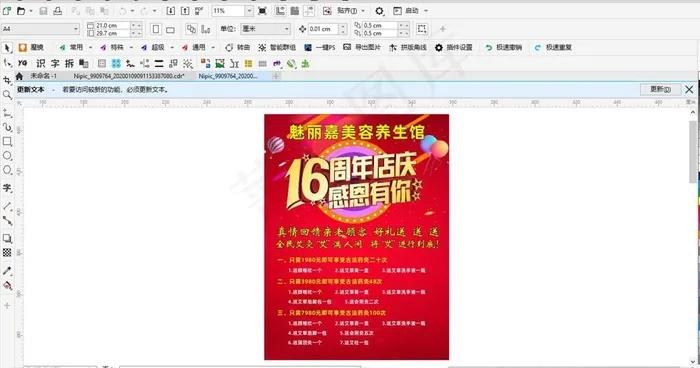Open the Options gear icon
This screenshot has height=368, width=700.
click(379, 11)
